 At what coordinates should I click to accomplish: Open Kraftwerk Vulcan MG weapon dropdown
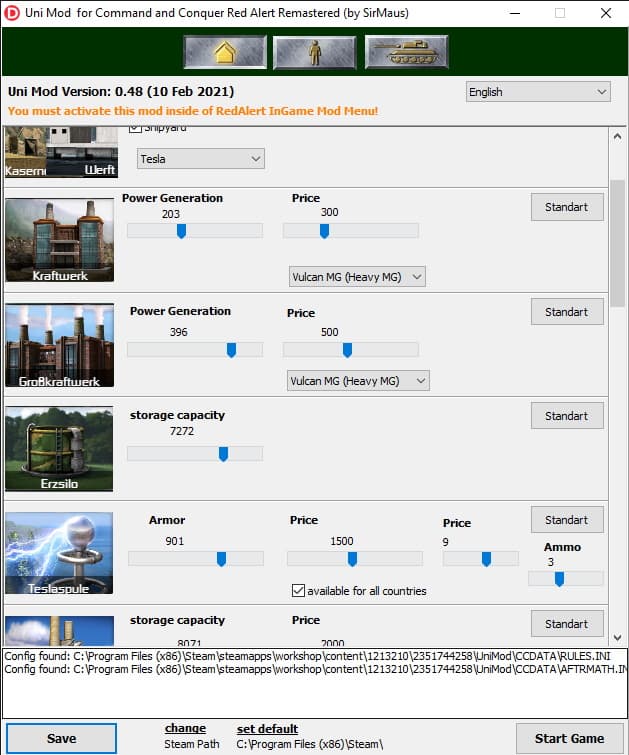[x=357, y=277]
